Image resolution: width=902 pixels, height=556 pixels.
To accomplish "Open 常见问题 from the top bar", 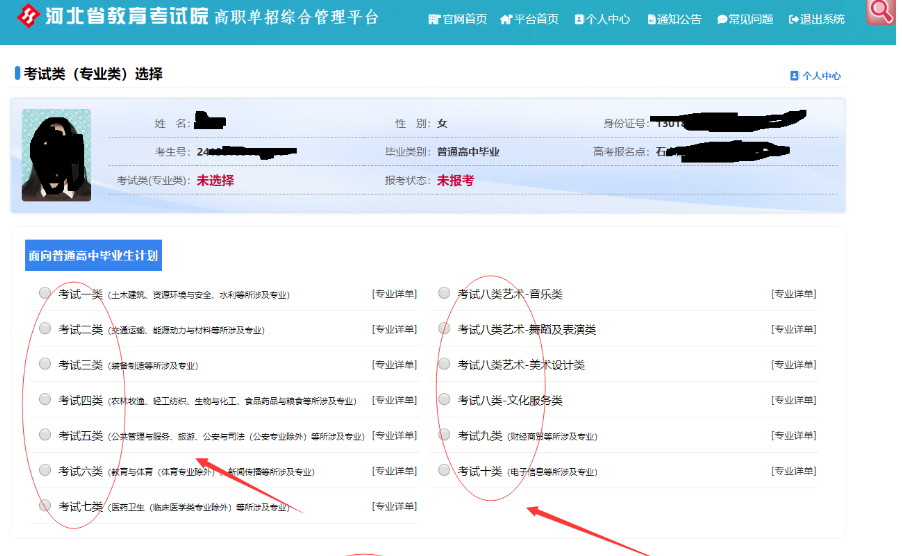I will pyautogui.click(x=745, y=19).
